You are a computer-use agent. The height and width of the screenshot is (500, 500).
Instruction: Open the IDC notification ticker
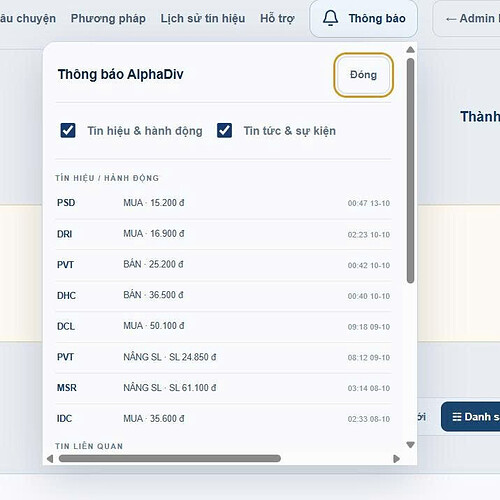click(64, 418)
